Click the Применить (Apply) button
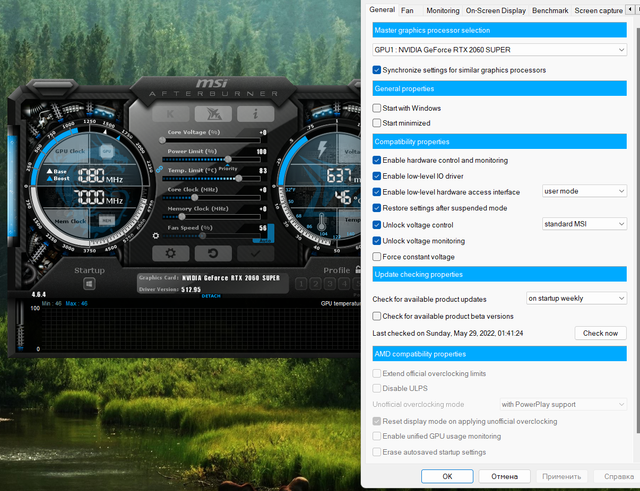The image size is (640, 491). [562, 476]
